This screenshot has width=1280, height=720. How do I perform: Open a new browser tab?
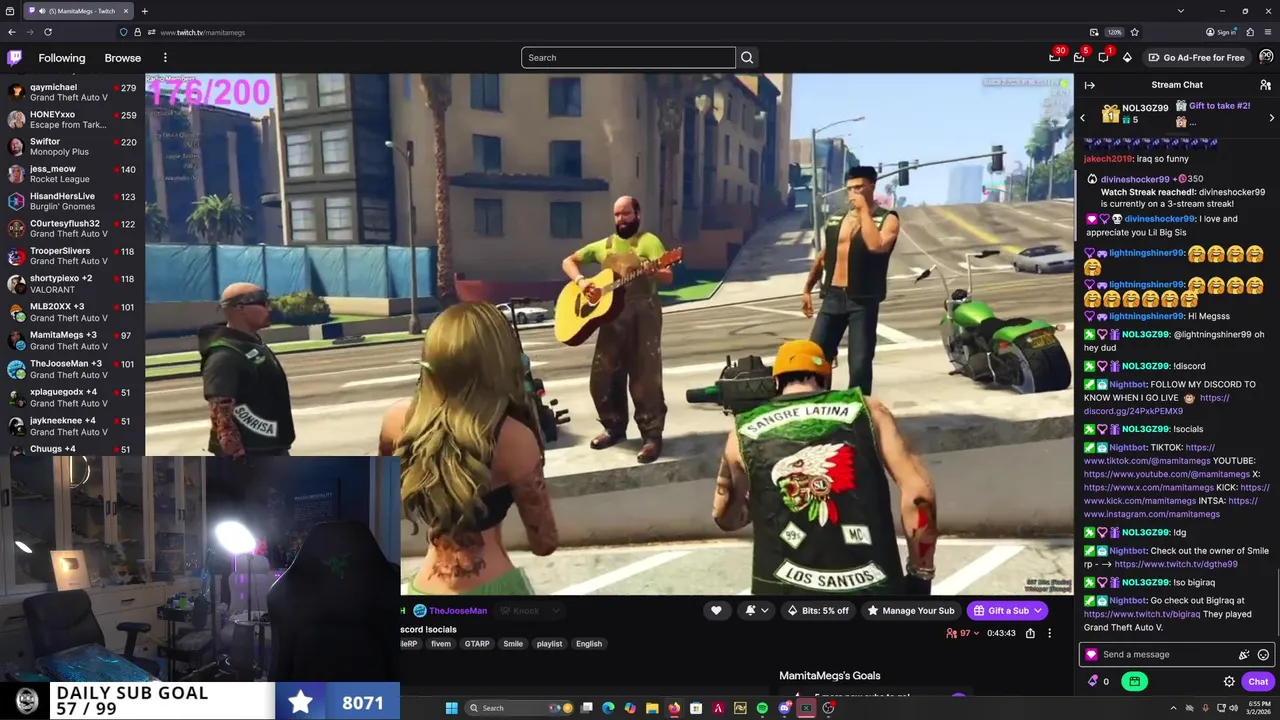pyautogui.click(x=145, y=11)
